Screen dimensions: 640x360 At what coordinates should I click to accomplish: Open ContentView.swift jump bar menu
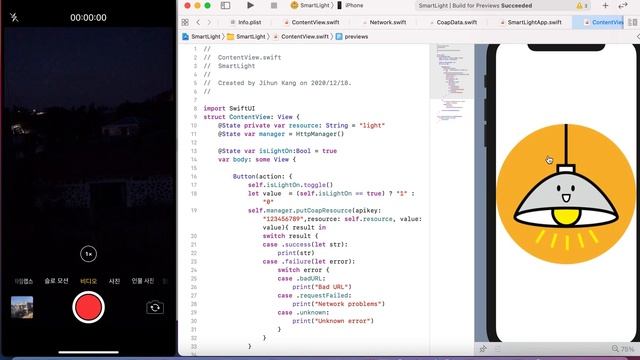pyautogui.click(x=301, y=37)
